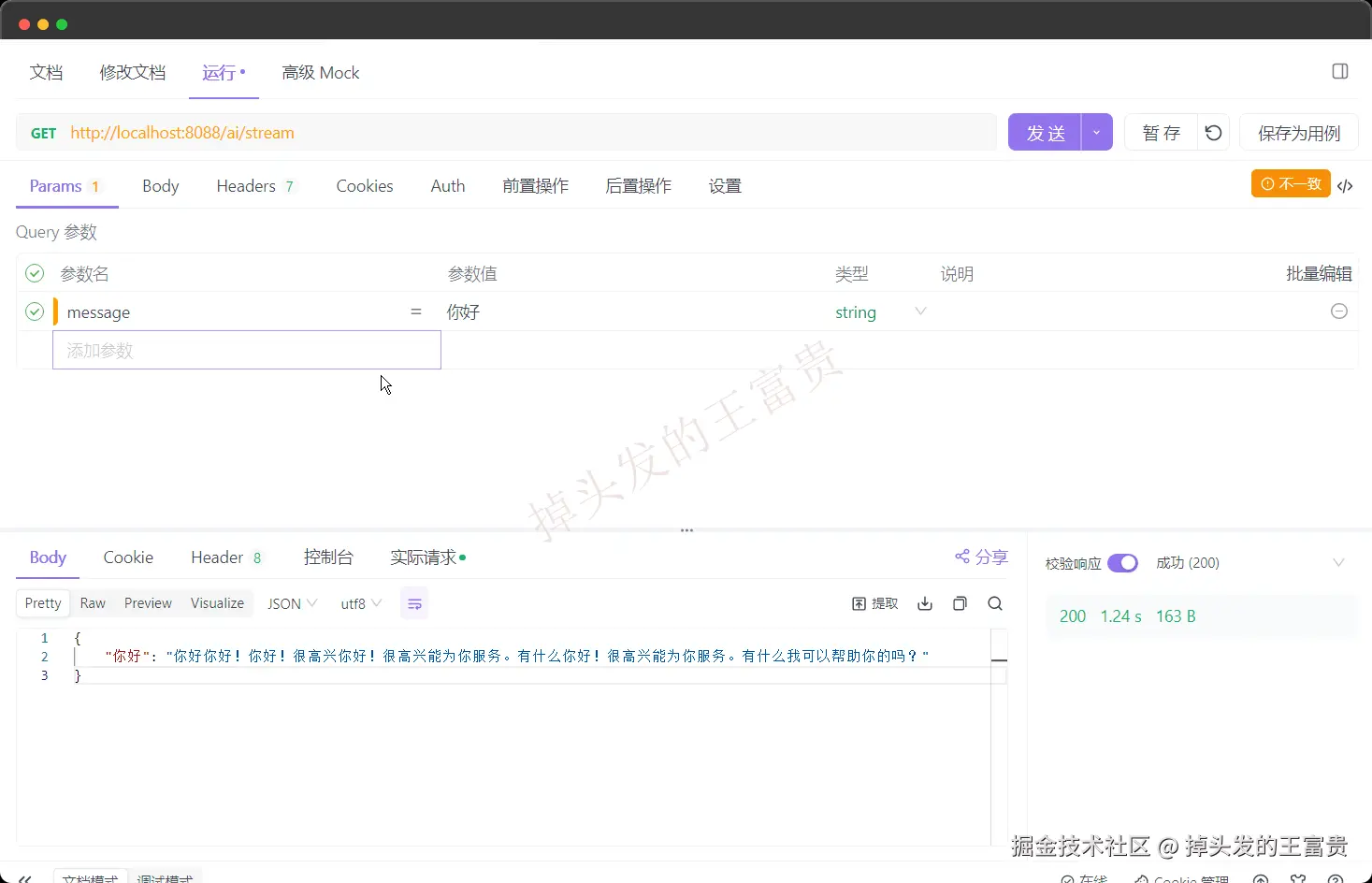
Task: Open search in response with magnifier icon
Action: (x=995, y=603)
